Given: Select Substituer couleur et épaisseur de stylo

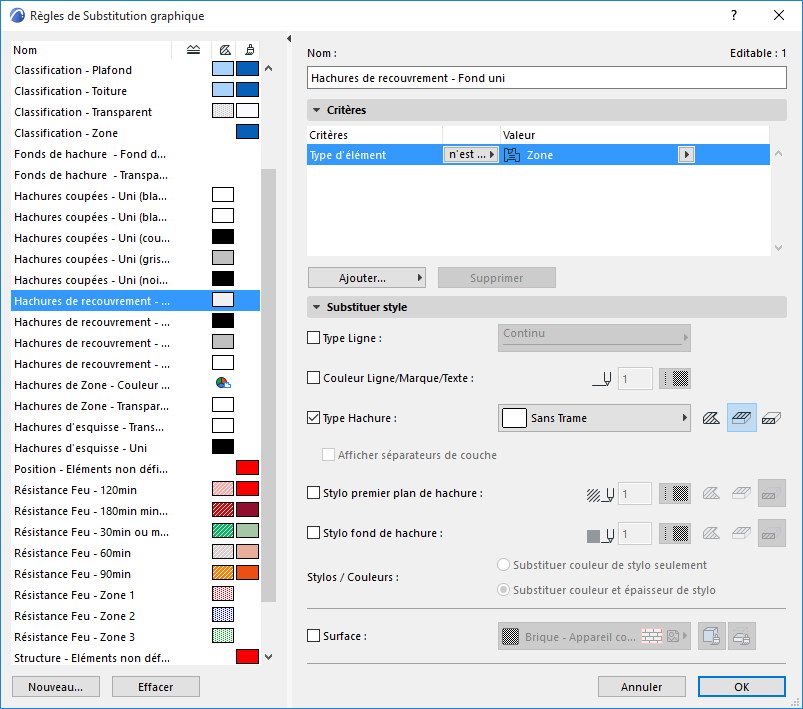Looking at the screenshot, I should [504, 590].
